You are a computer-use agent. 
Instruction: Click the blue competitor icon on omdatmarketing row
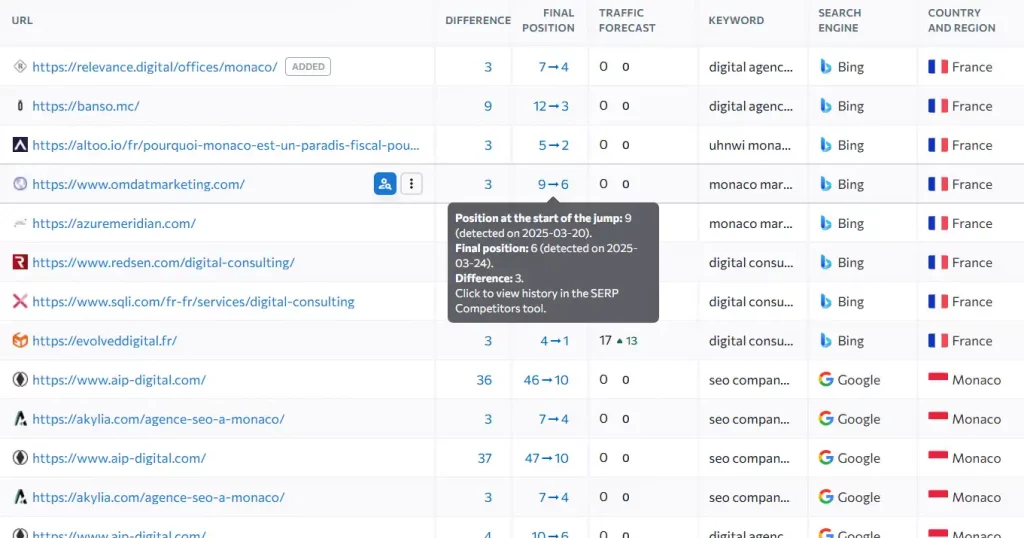[385, 184]
